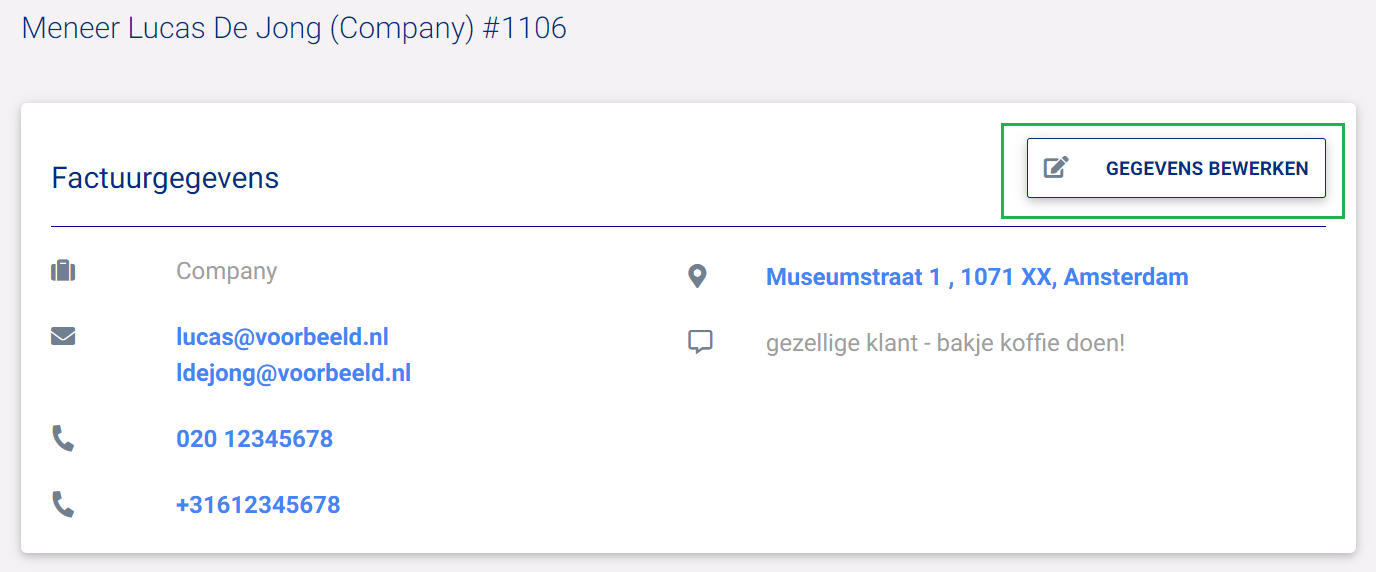Call the 020 12345678 phone number link
Image resolution: width=1376 pixels, height=572 pixels.
coord(254,438)
